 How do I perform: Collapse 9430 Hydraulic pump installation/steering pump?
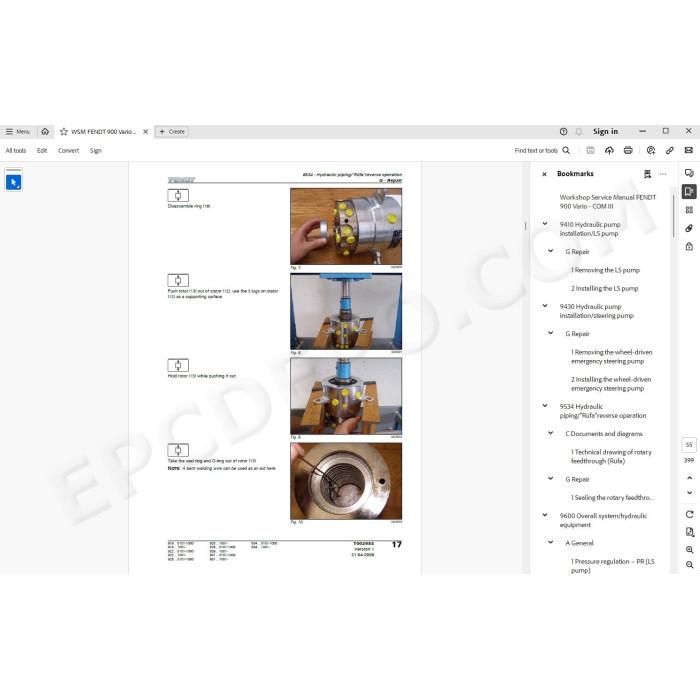(x=545, y=306)
